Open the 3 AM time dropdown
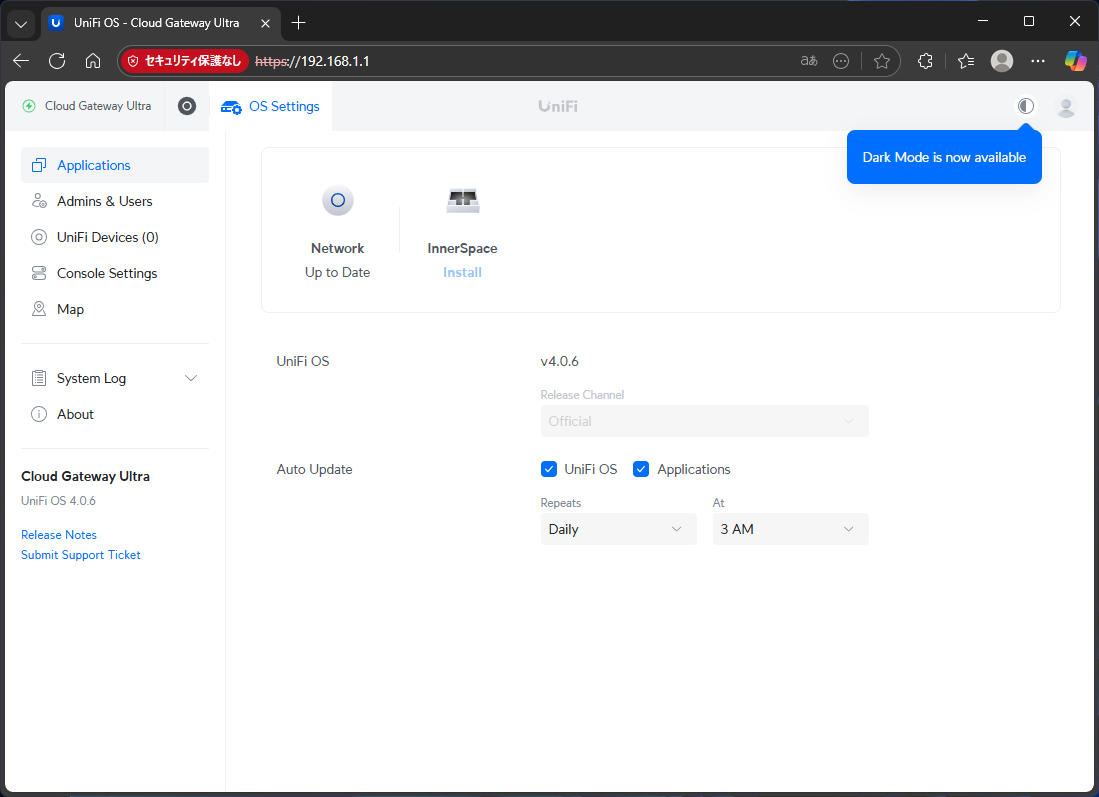 (790, 529)
